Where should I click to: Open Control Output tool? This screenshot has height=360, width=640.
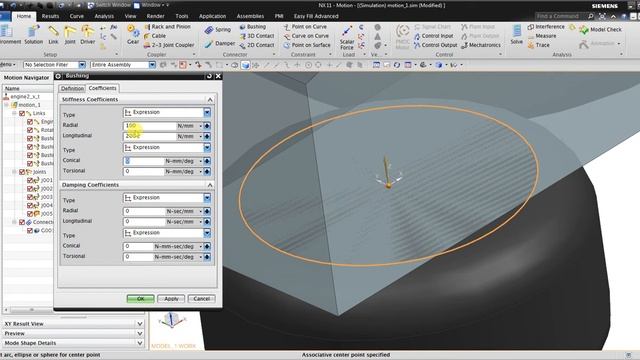436,45
